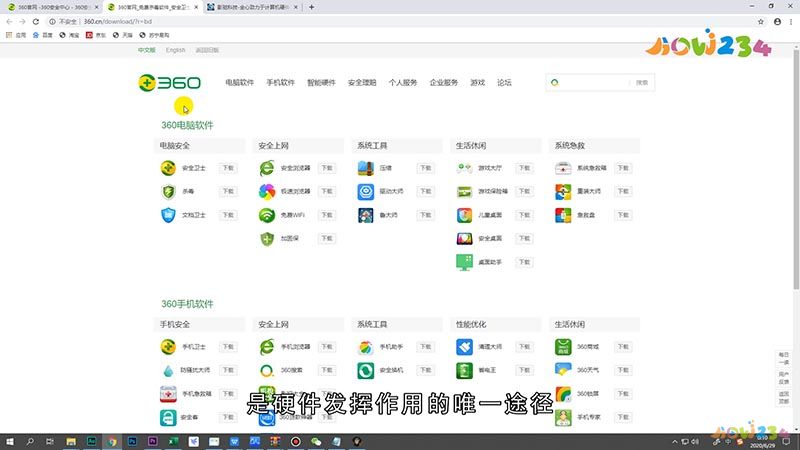This screenshot has width=800, height=450.
Task: Click the 手机助手 icon
Action: (x=366, y=347)
